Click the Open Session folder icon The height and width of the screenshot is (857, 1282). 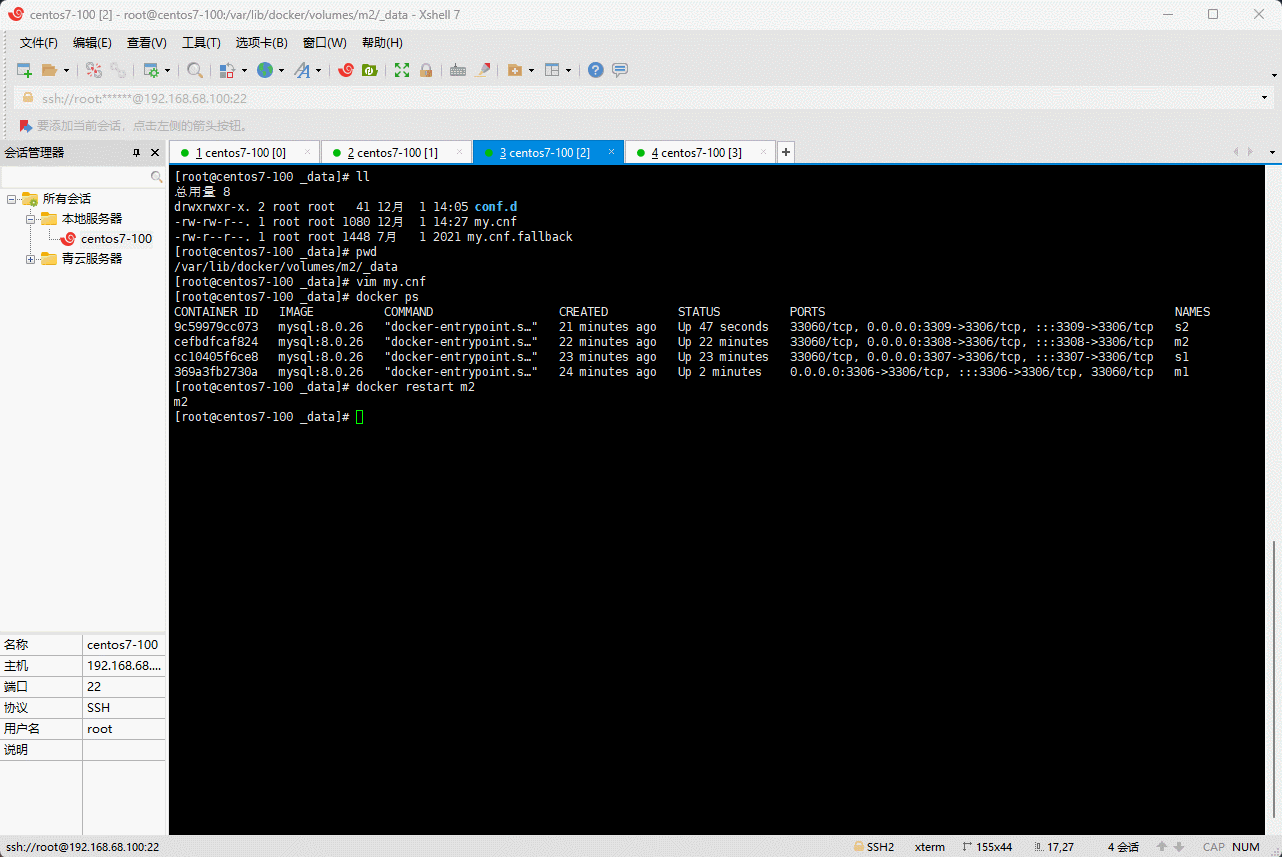point(49,70)
